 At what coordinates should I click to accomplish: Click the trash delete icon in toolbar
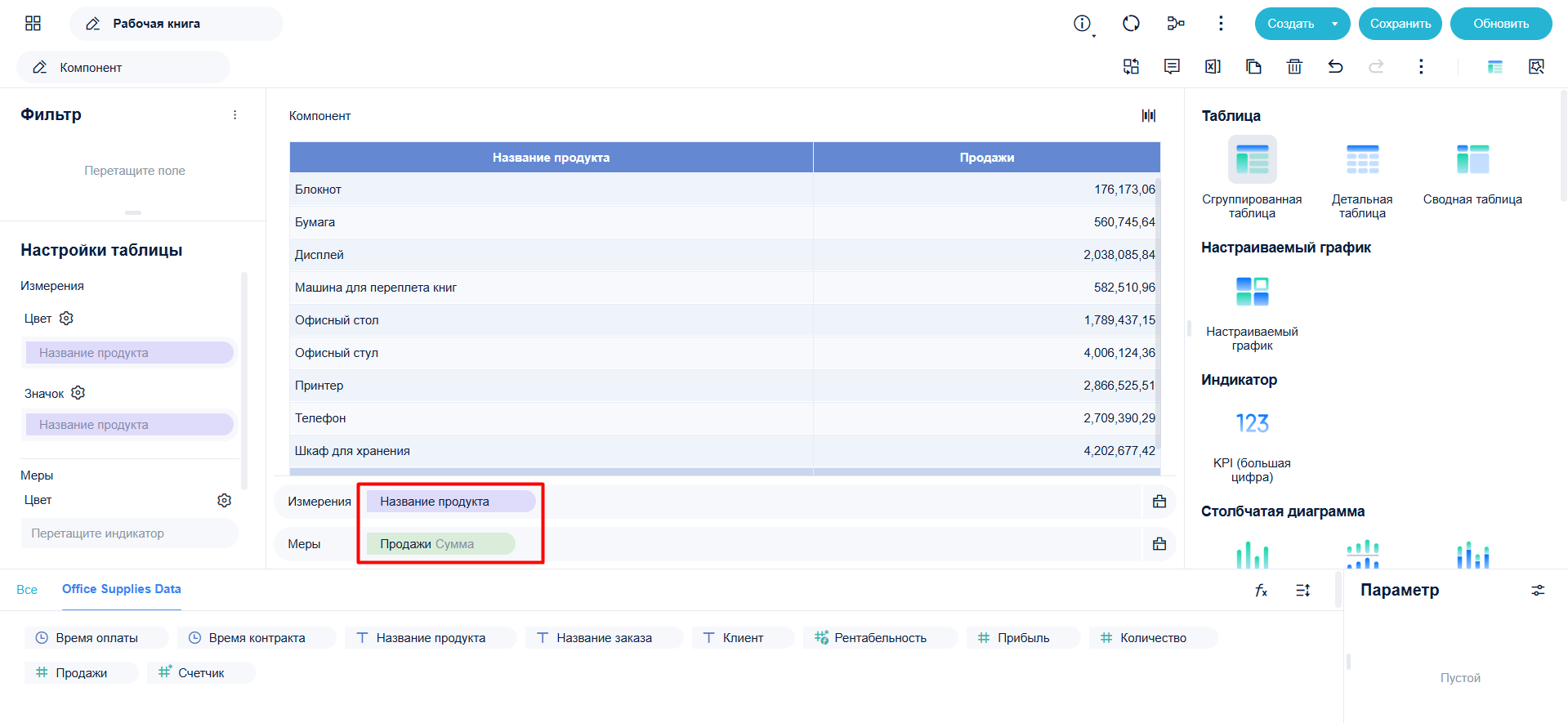coord(1294,67)
